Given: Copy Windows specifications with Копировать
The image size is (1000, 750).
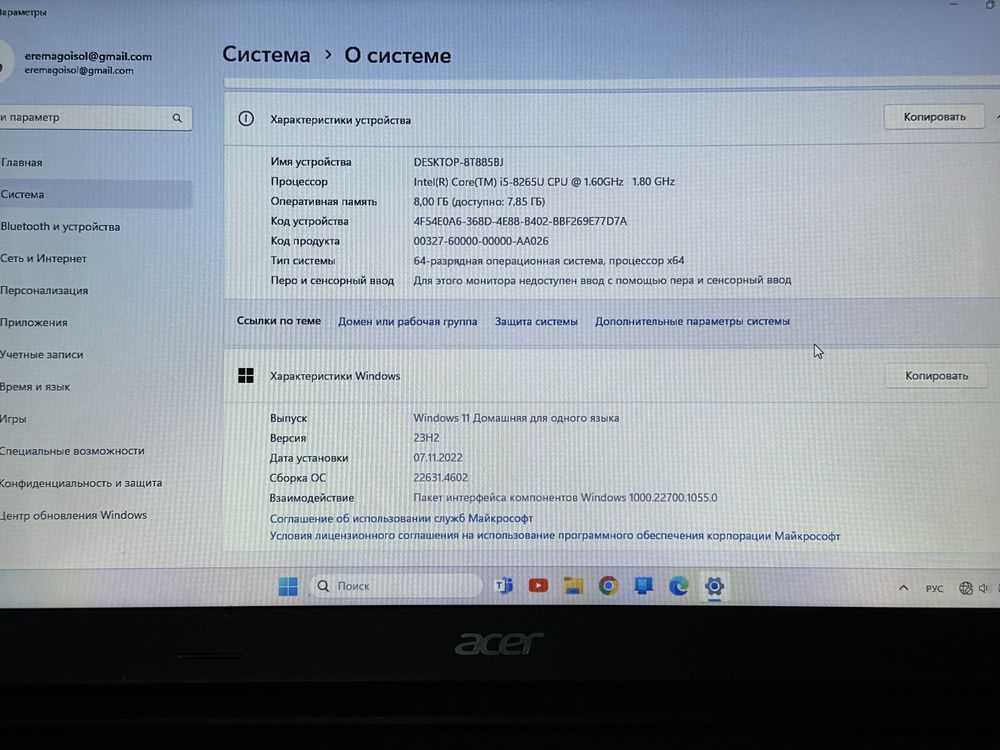Looking at the screenshot, I should pos(936,376).
